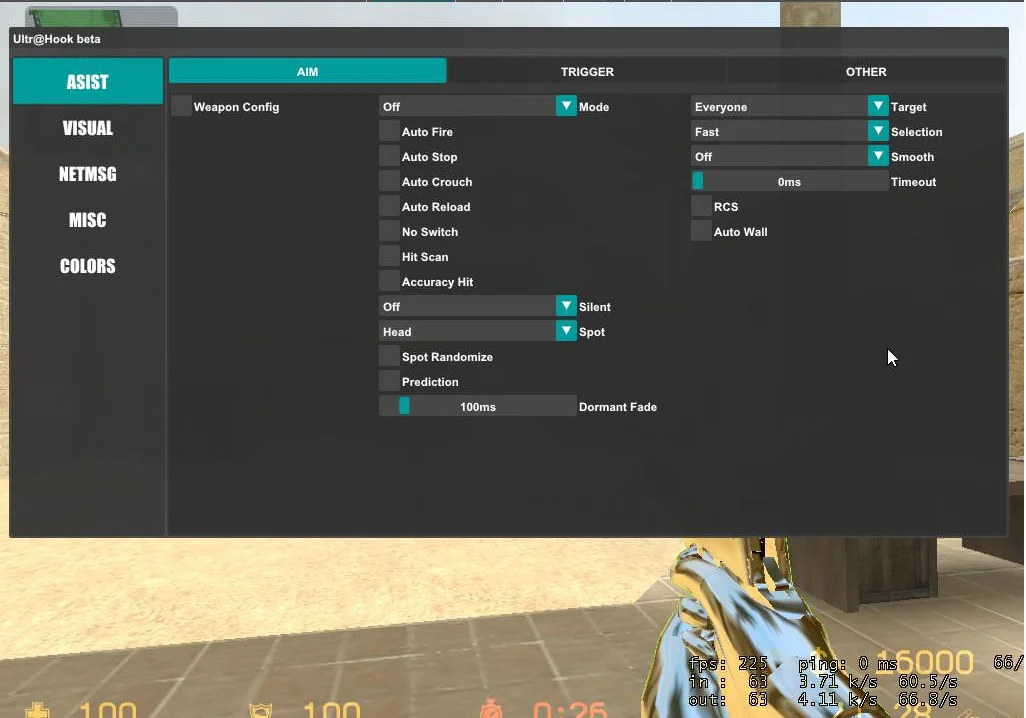Enable the Weapon Config checkbox
This screenshot has width=1026, height=718.
point(181,107)
